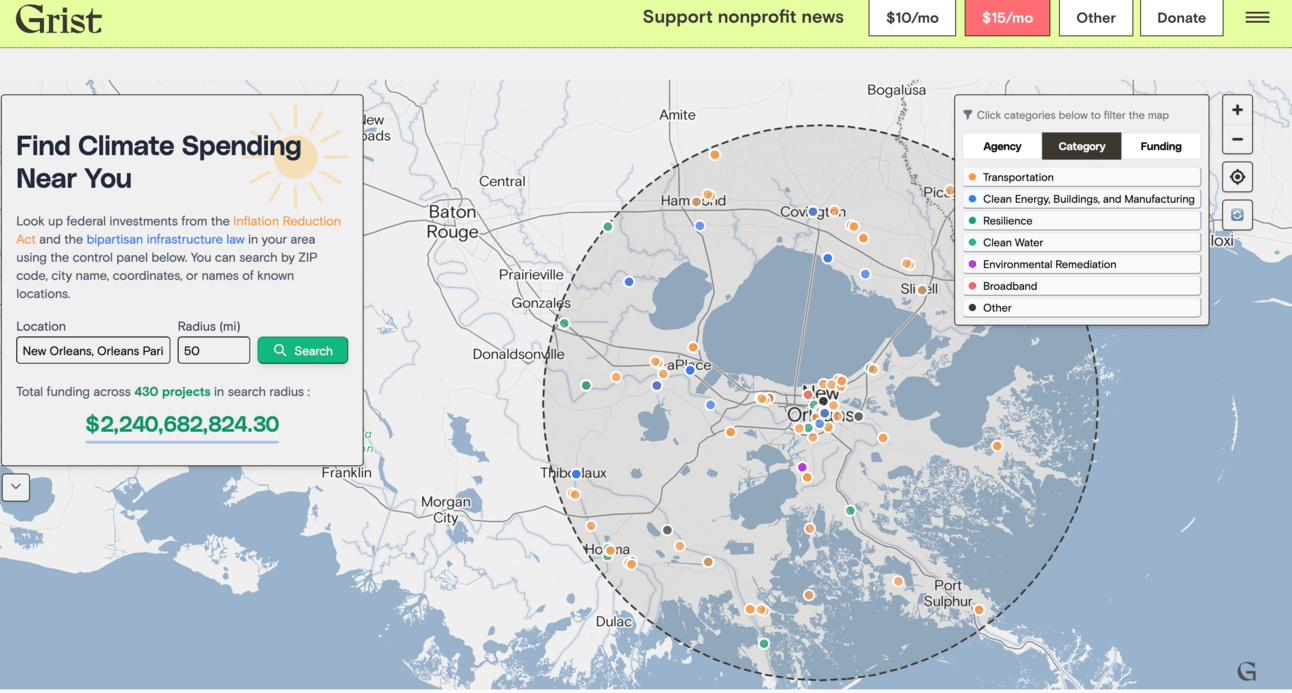Zoom in on the map
1292x693 pixels.
click(1237, 109)
